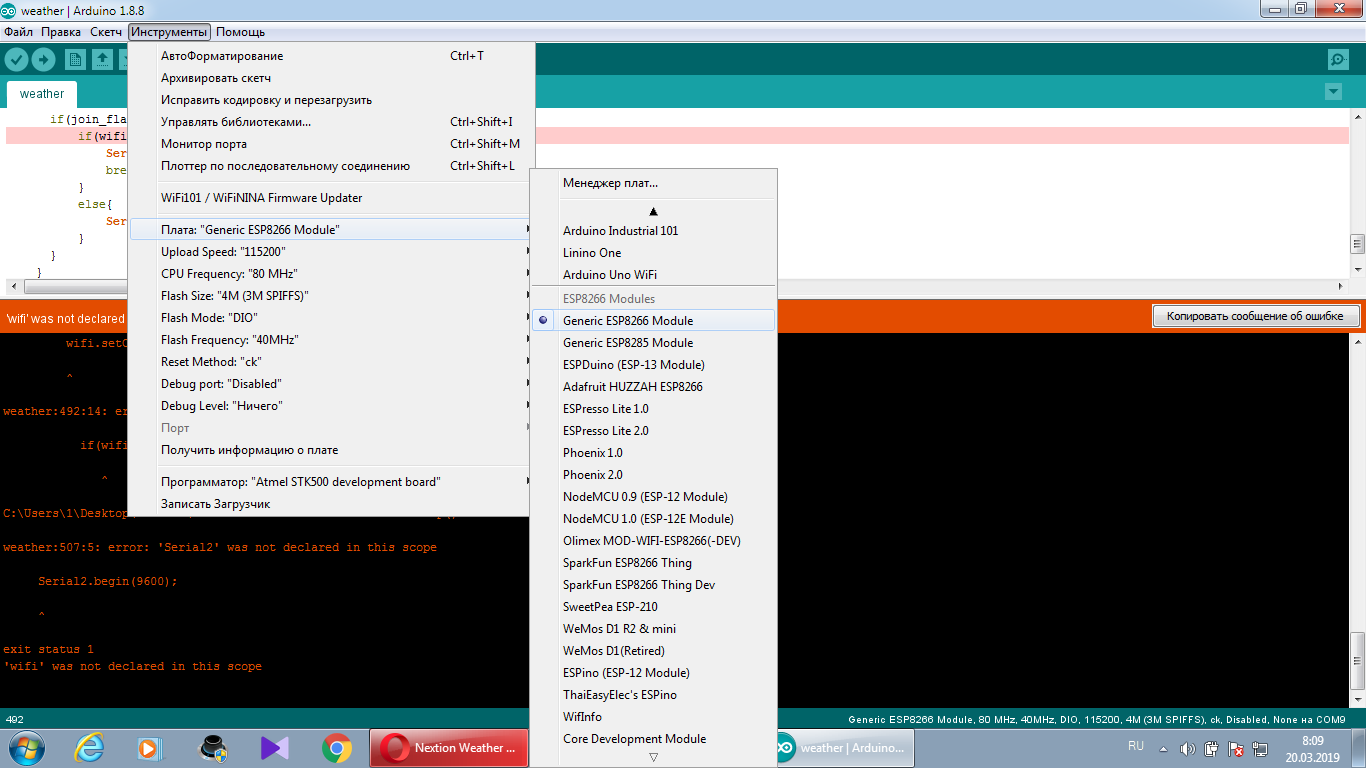
Task: Open Windows Media Player from the taskbar
Action: pos(150,748)
